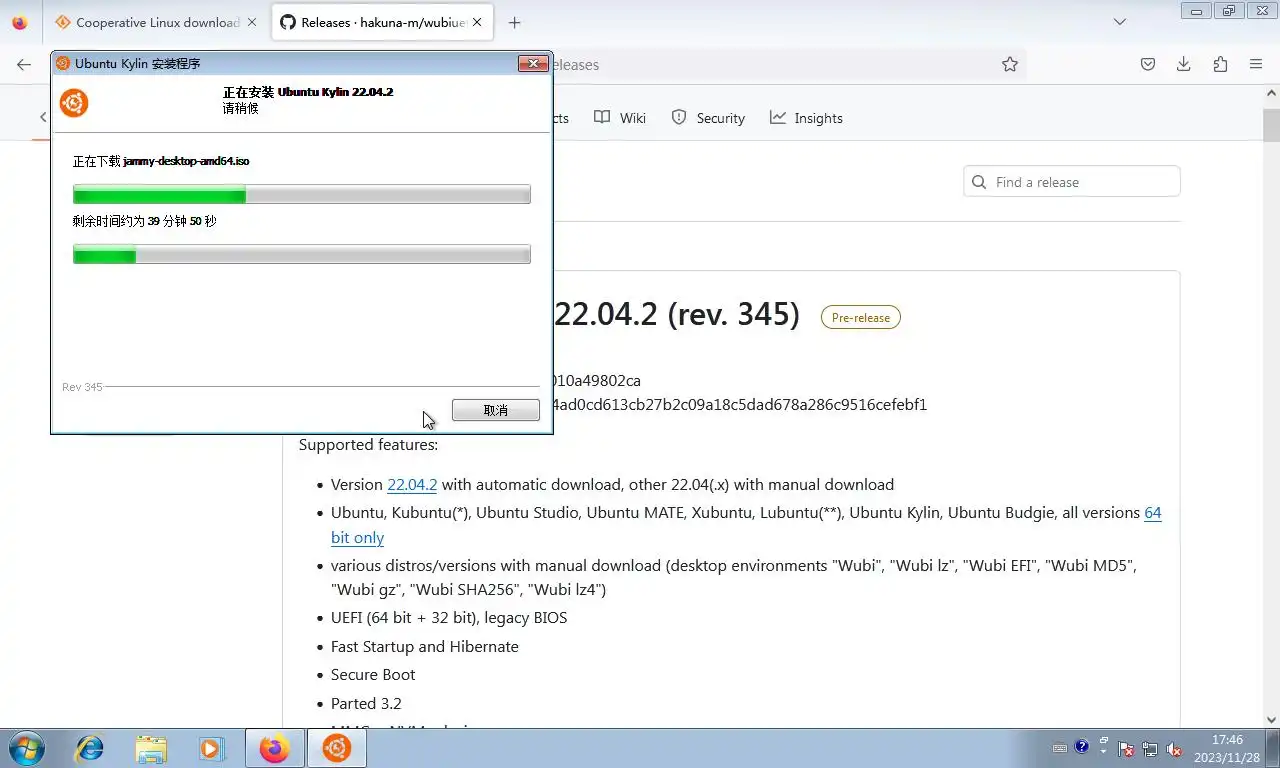Click 'jammy-desktop-amd64.iso' download text
Image resolution: width=1280 pixels, height=768 pixels.
(x=186, y=161)
